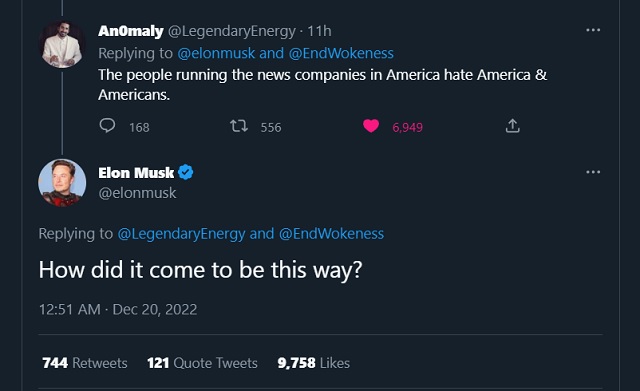
Task: Click Elon Musk's verified badge
Action: (x=186, y=172)
